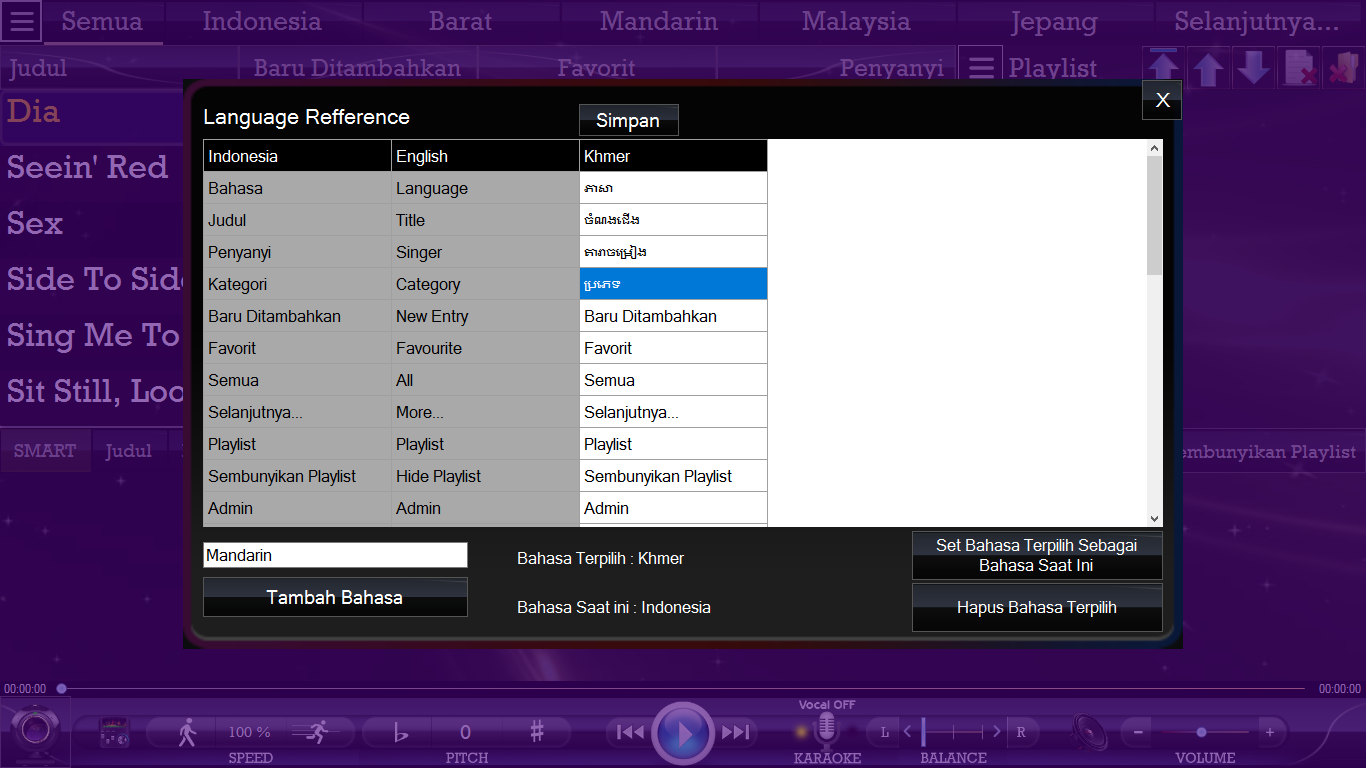Open the Selanjutnya... category tab at top

point(1257,21)
